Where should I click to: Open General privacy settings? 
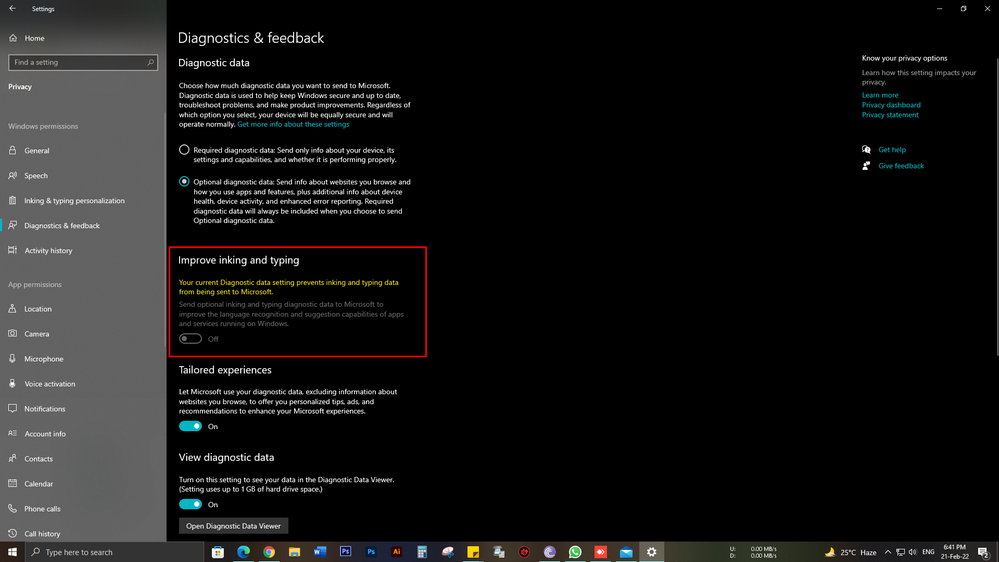click(37, 151)
